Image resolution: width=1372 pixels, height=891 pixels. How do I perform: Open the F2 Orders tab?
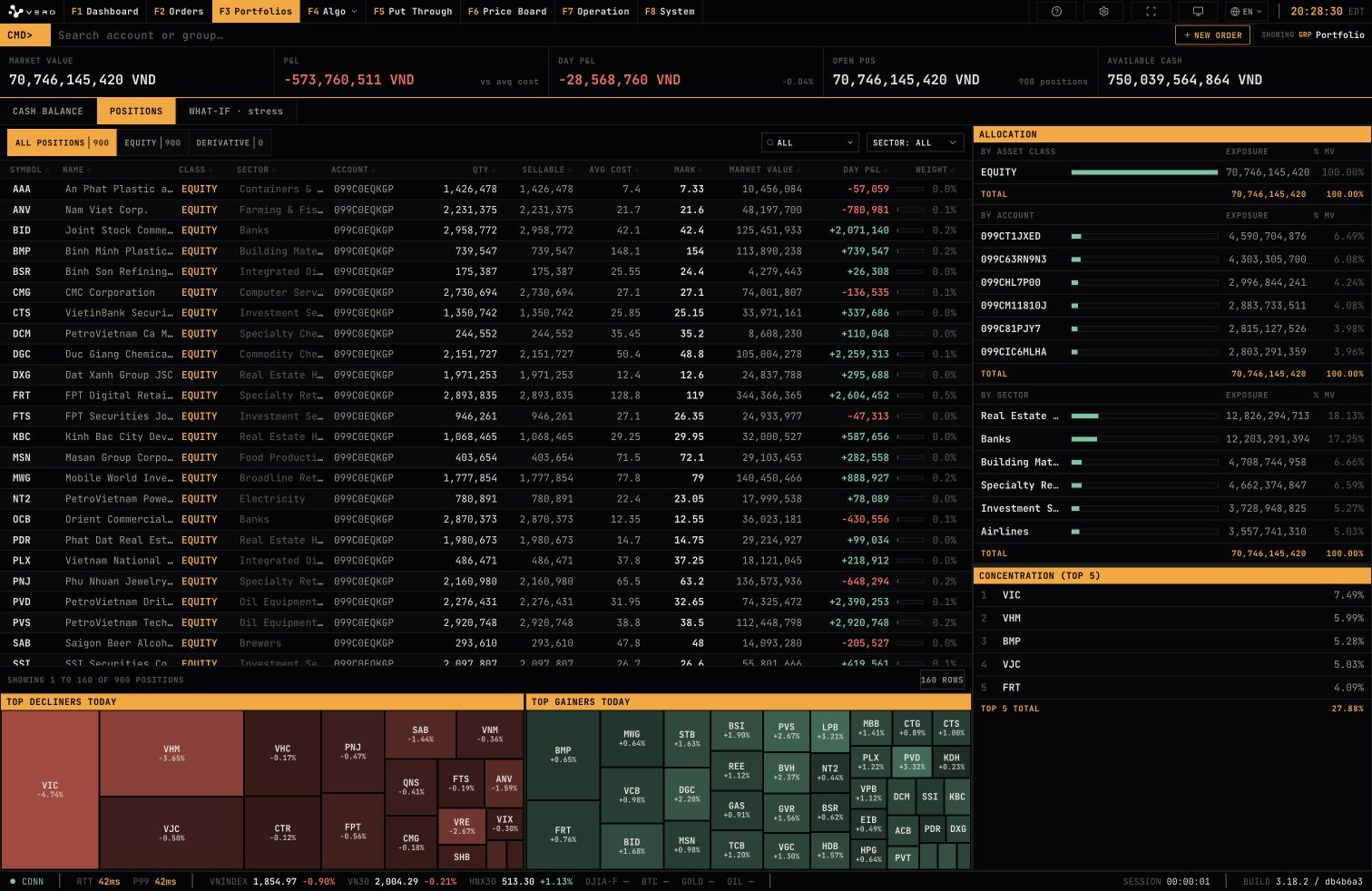click(x=179, y=12)
